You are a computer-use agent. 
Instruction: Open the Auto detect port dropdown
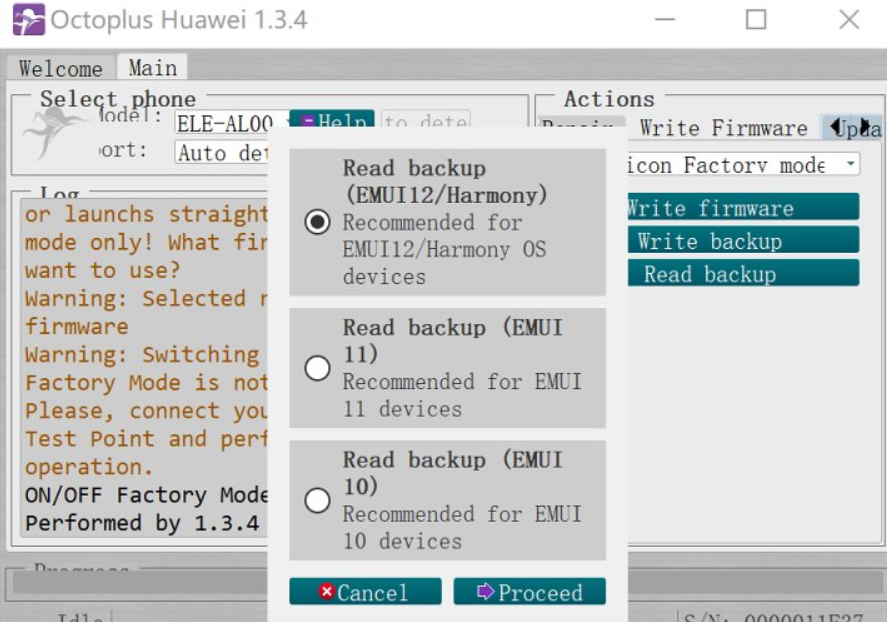(x=221, y=153)
